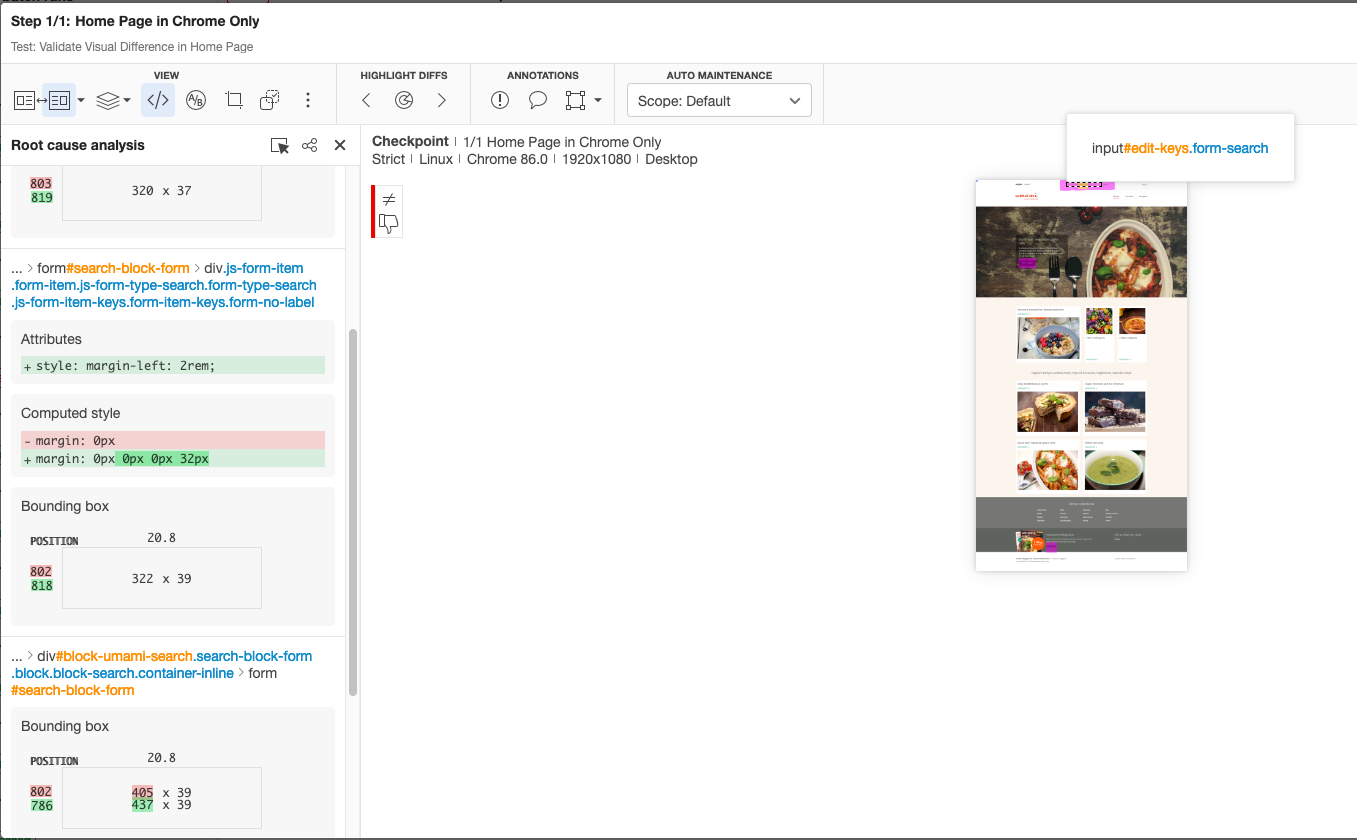The height and width of the screenshot is (840, 1357).
Task: Open the three-dot more options menu
Action: (308, 100)
